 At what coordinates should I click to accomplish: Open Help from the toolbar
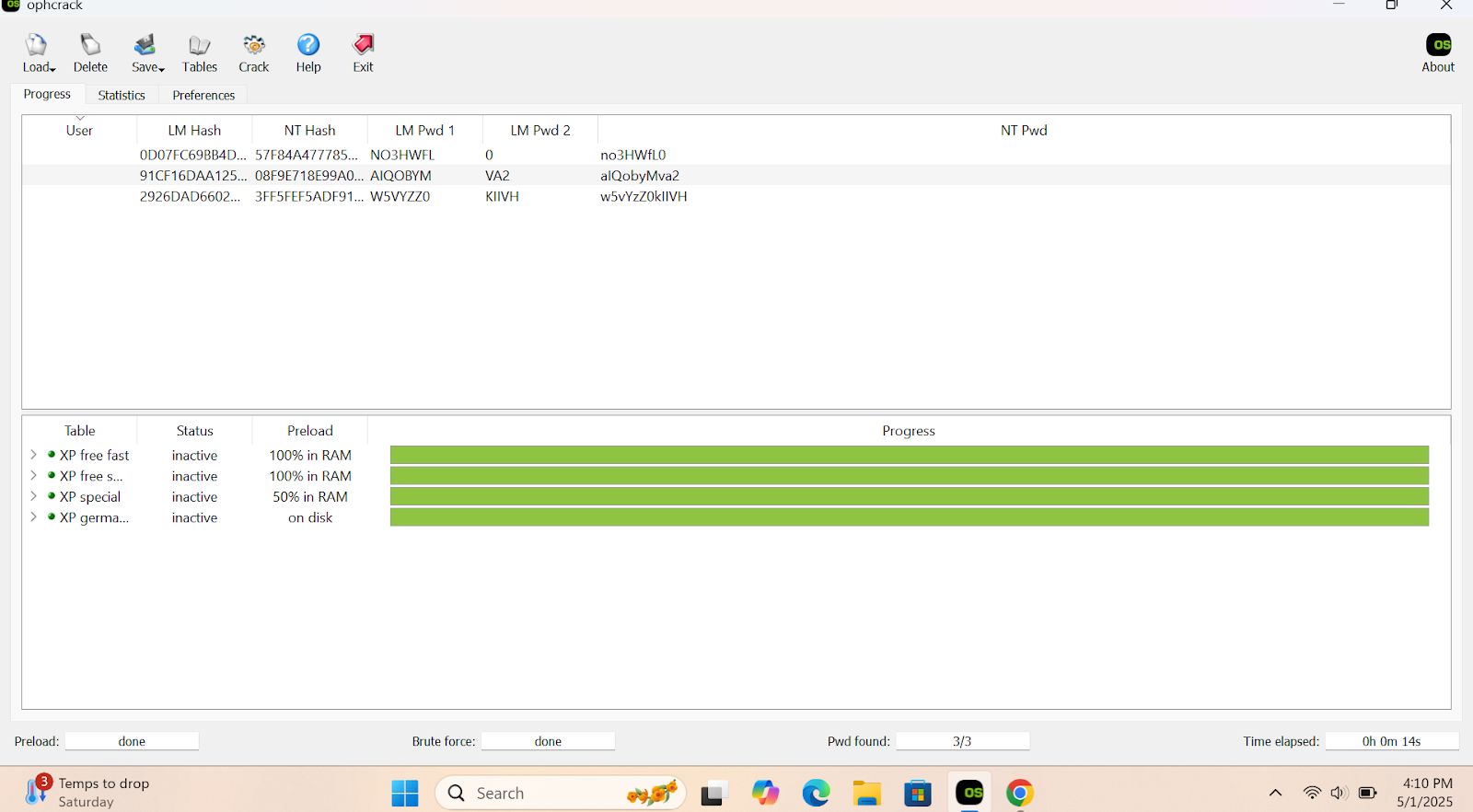click(x=308, y=53)
